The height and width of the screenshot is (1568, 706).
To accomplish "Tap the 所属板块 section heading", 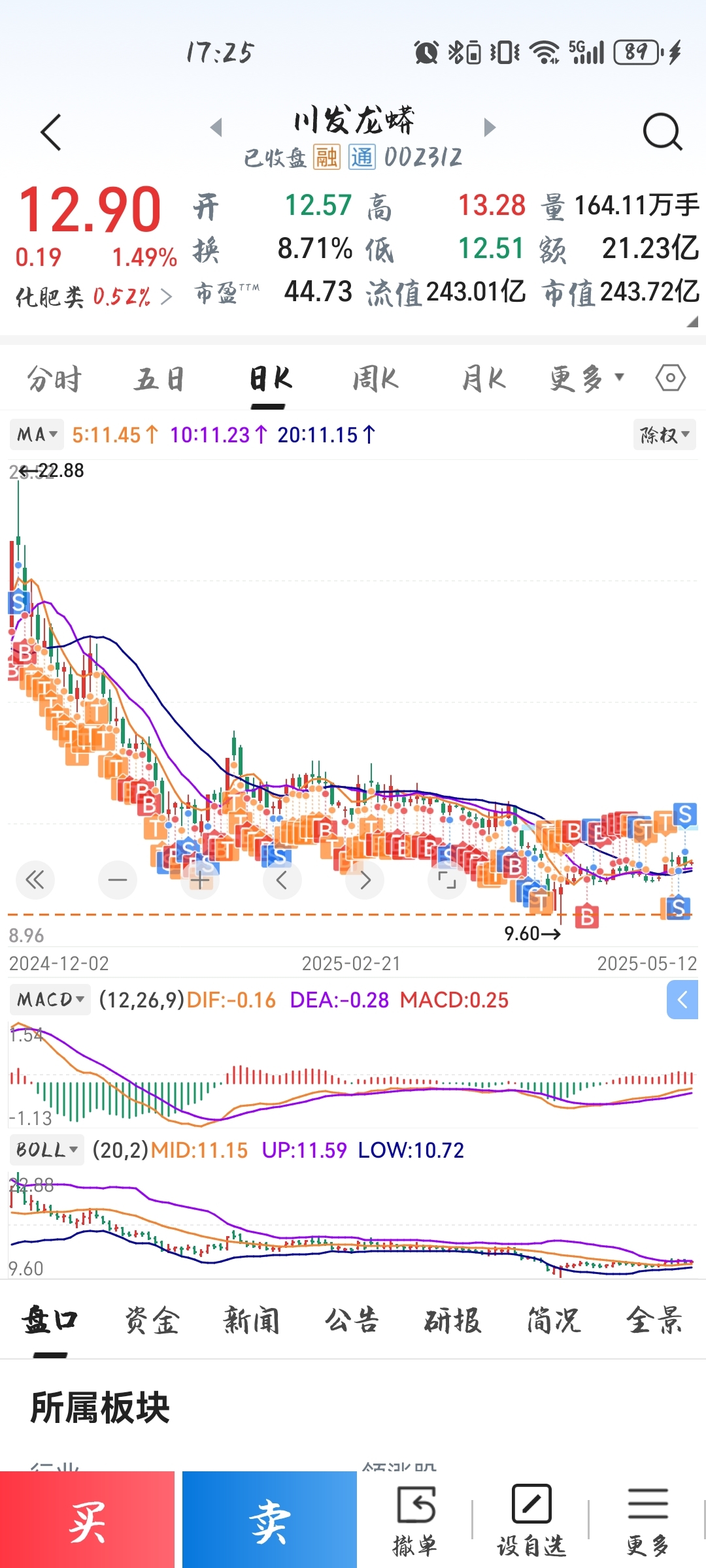I will [100, 1407].
